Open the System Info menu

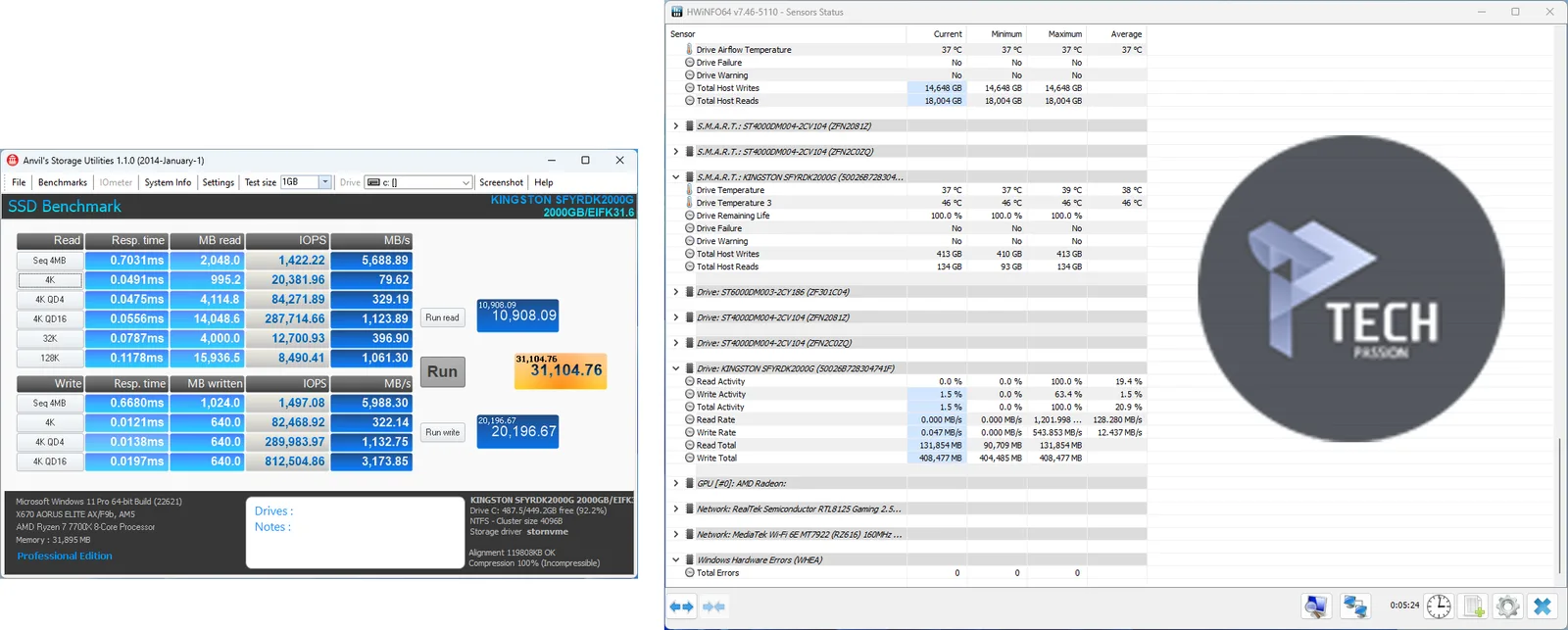(168, 182)
